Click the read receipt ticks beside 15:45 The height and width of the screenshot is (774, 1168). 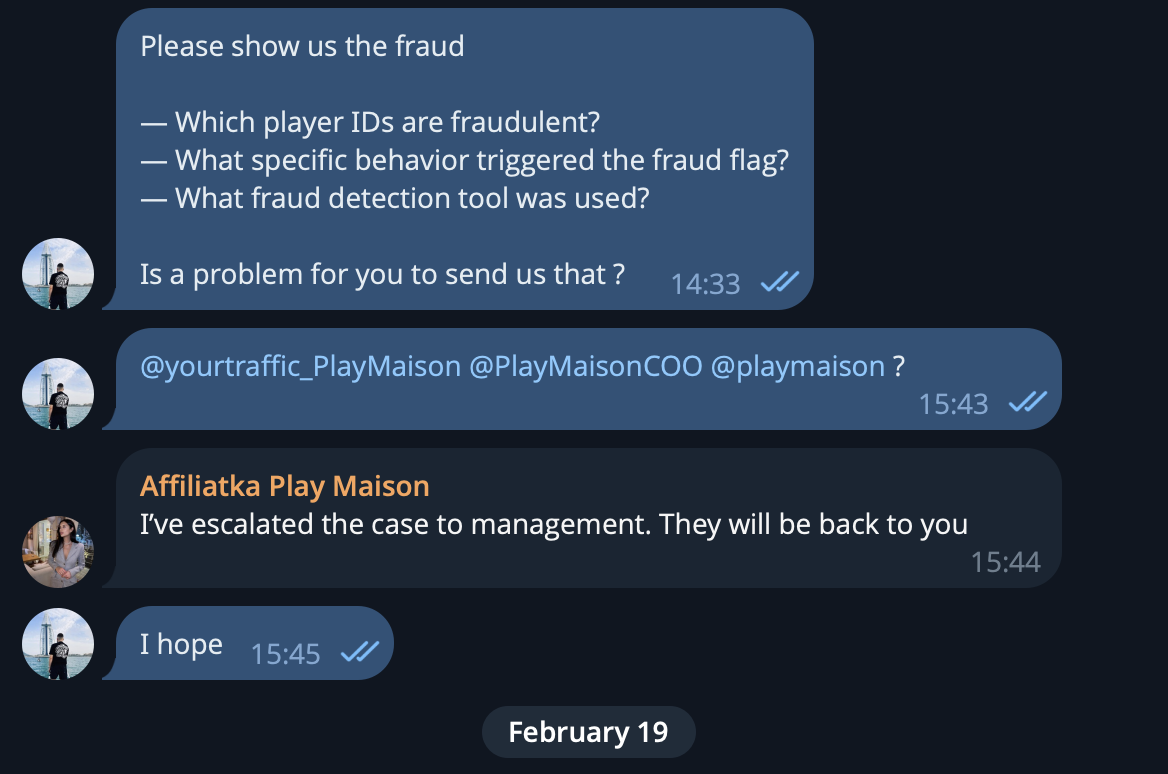(x=359, y=653)
